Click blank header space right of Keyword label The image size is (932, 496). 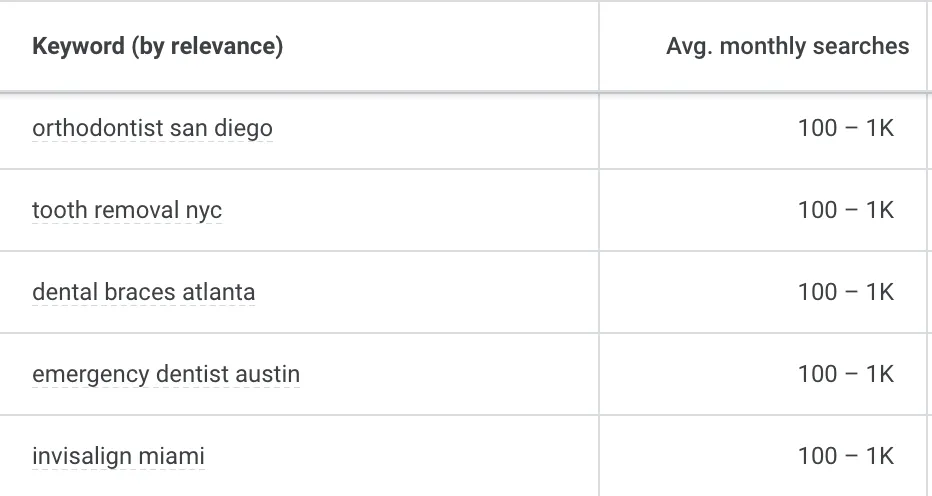[440, 46]
